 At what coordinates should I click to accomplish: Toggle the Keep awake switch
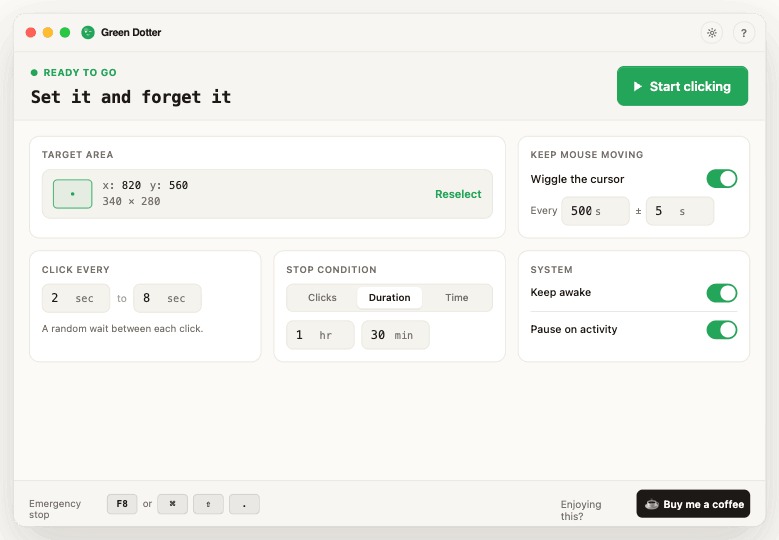click(x=721, y=293)
